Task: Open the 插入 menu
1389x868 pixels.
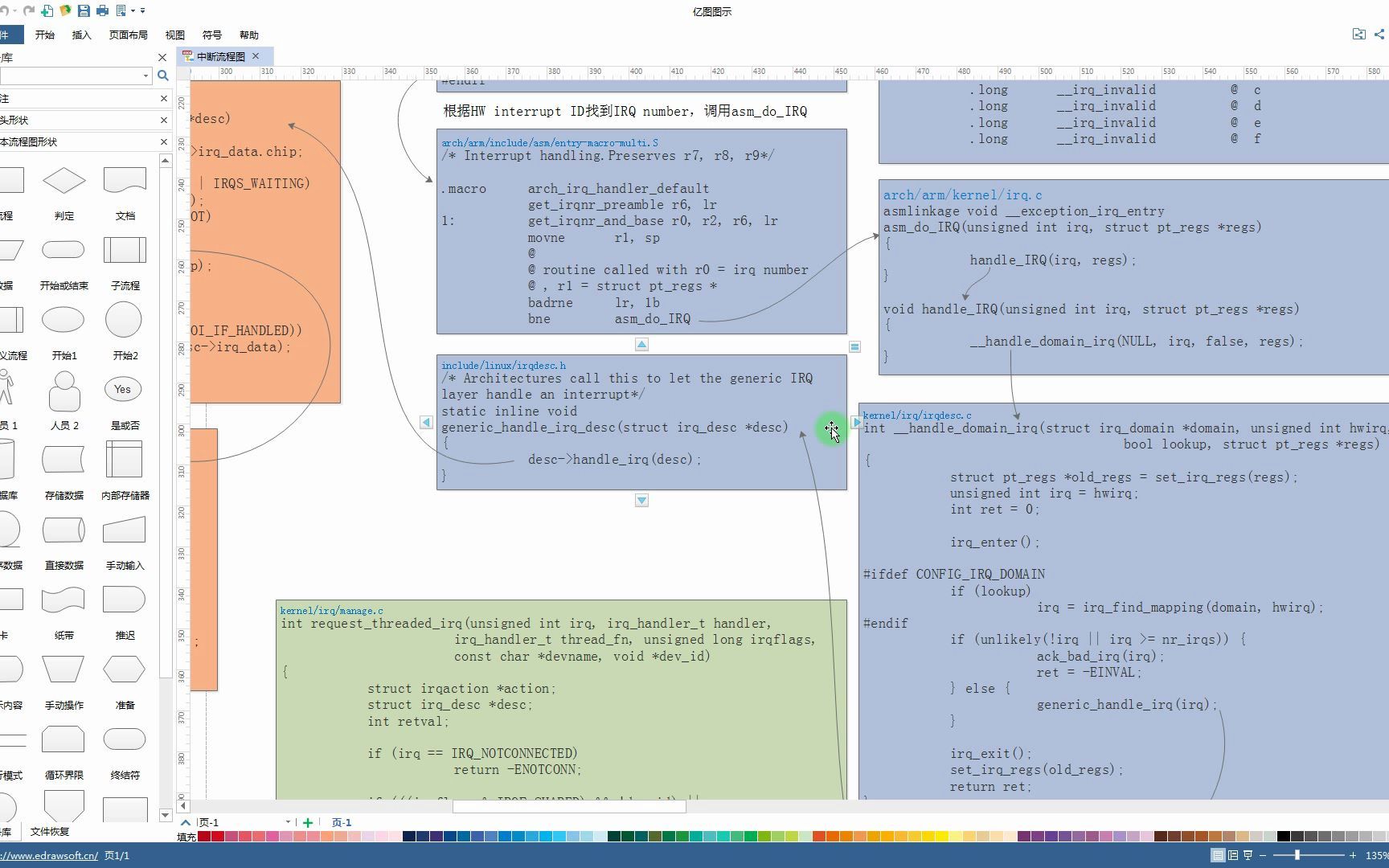Action: 82,35
